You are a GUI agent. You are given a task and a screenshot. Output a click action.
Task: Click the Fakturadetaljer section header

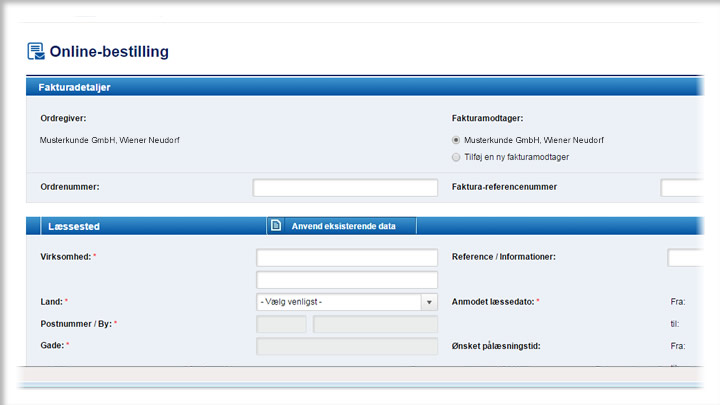pyautogui.click(x=365, y=87)
